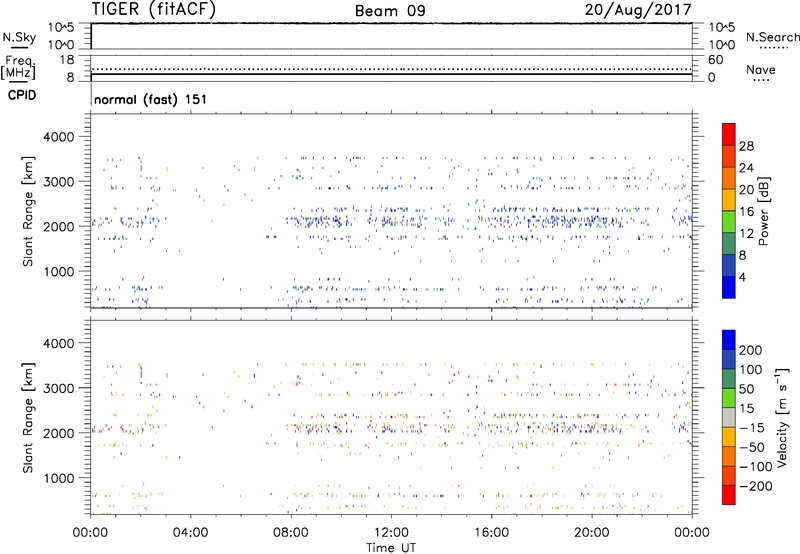
Task: Click the N.Search legend label
Action: tap(773, 37)
